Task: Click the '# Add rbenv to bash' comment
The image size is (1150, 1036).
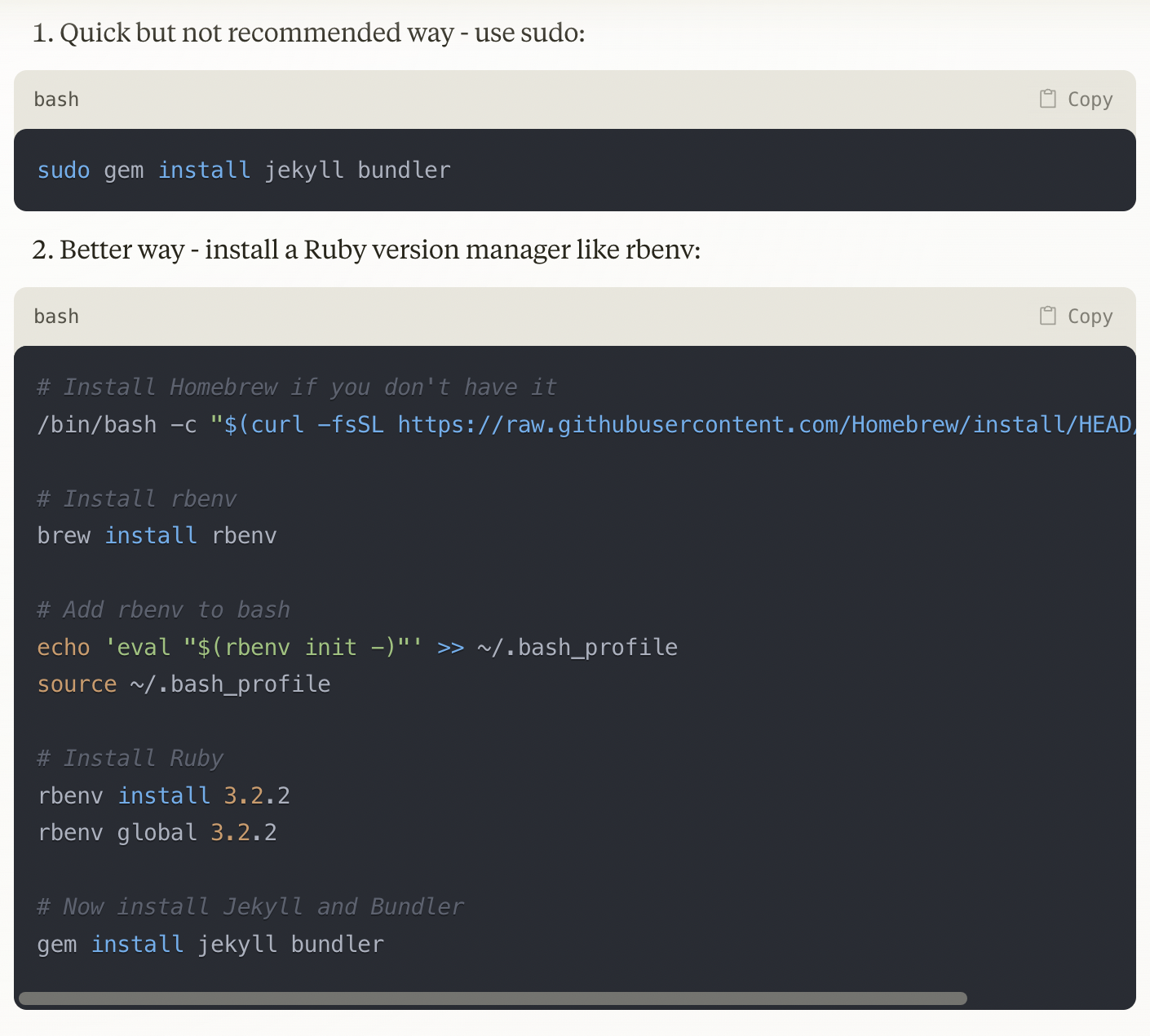Action: pyautogui.click(x=164, y=609)
